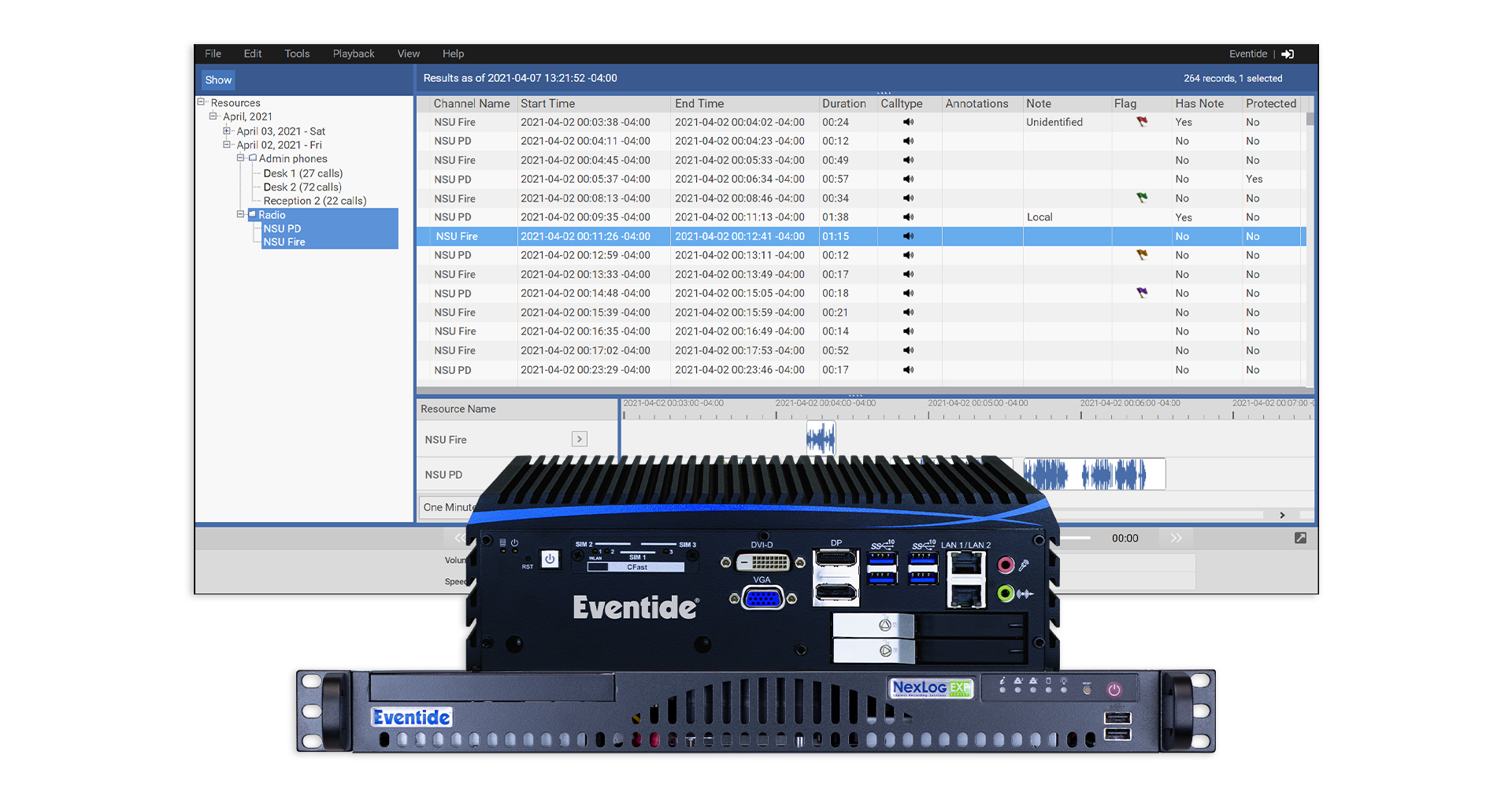This screenshot has height=807, width=1512.
Task: Click the speaker icon on the selected NSU Fire row
Action: pos(909,236)
